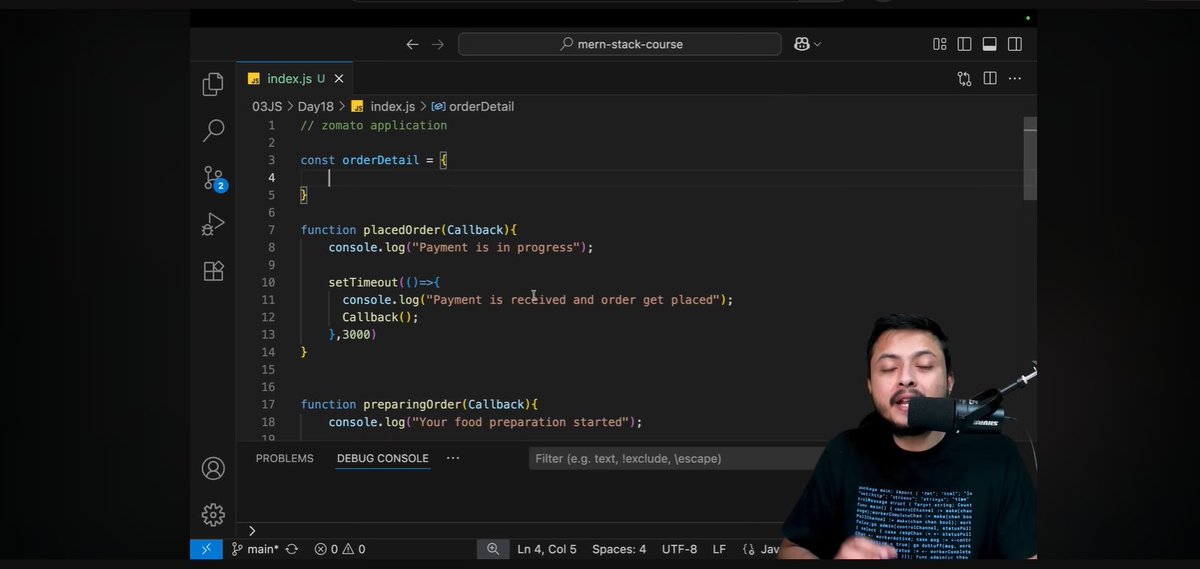Toggle the bottom panel visibility
This screenshot has width=1200, height=569.
[990, 44]
